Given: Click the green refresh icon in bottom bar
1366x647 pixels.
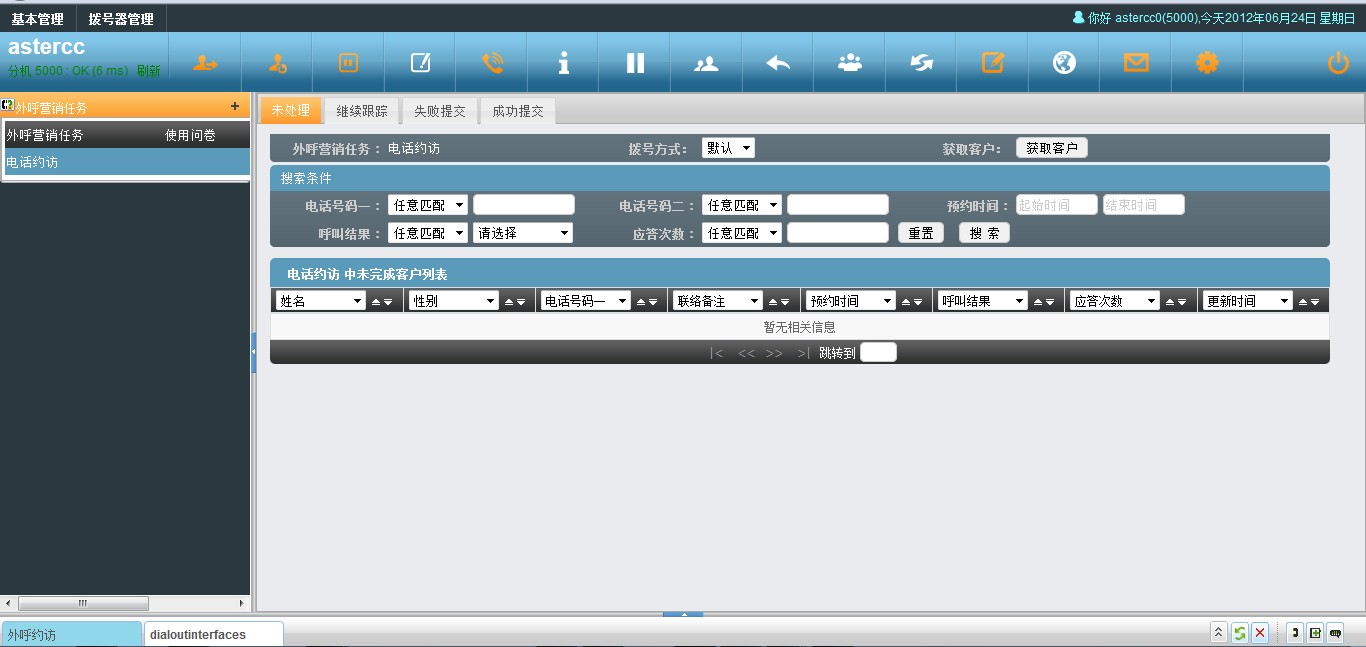Looking at the screenshot, I should [1239, 633].
